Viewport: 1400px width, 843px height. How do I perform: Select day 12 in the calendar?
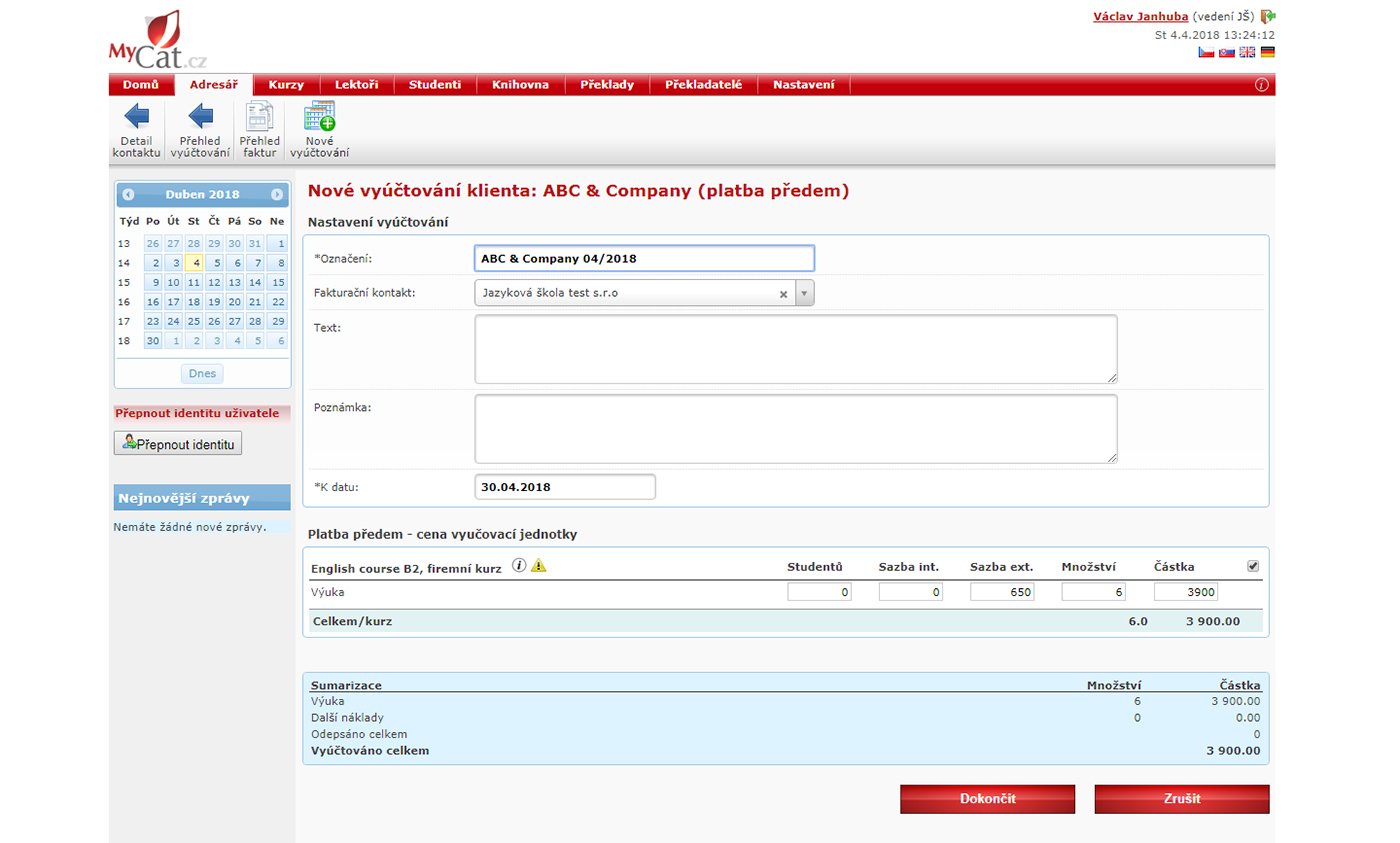[x=216, y=282]
